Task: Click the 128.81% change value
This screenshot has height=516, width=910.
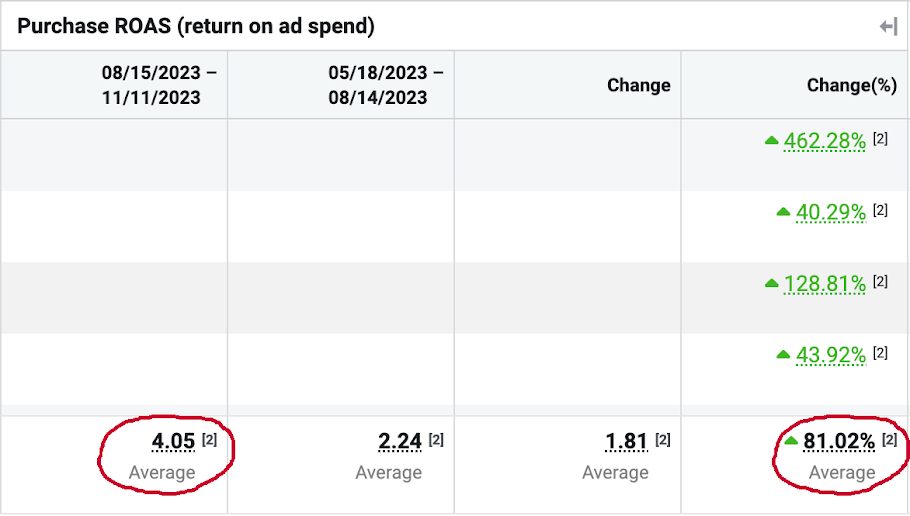Action: [825, 284]
